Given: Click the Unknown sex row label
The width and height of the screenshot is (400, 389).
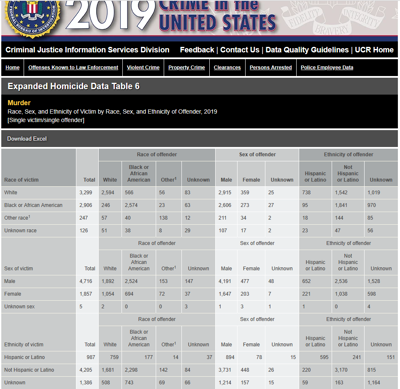Looking at the screenshot, I should tap(19, 306).
